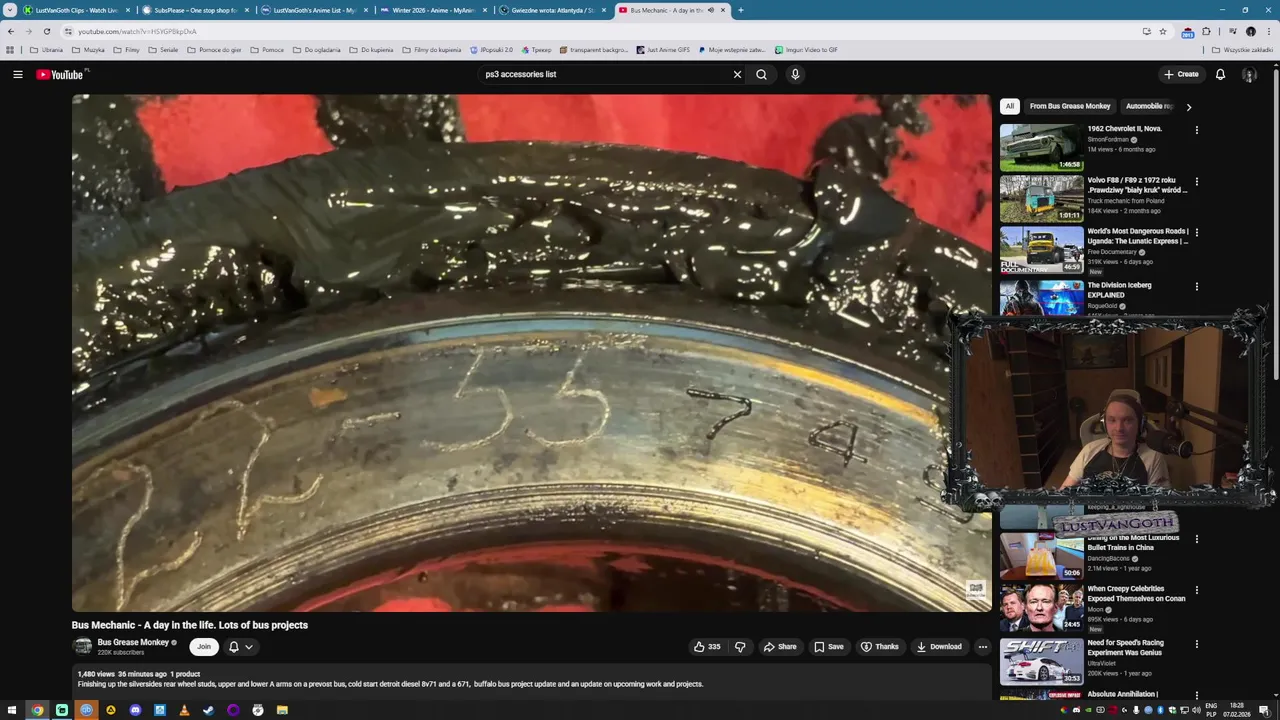Switch to SubsPlease browser tab
Viewport: 1280px width, 720px height.
(194, 10)
